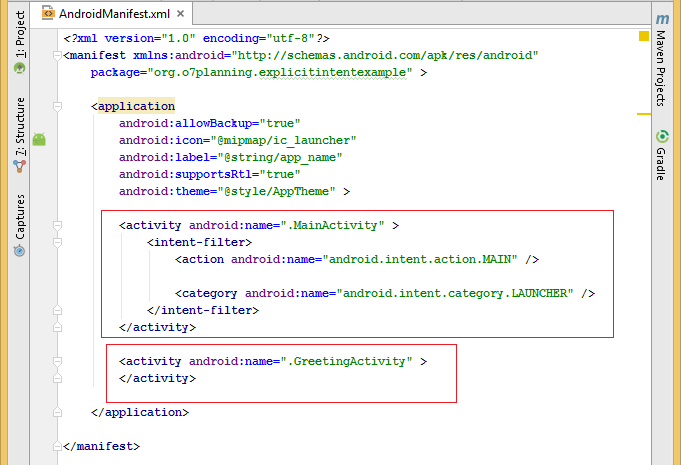Click the Maven 'm' icon
This screenshot has height=465, width=681.
pos(662,19)
